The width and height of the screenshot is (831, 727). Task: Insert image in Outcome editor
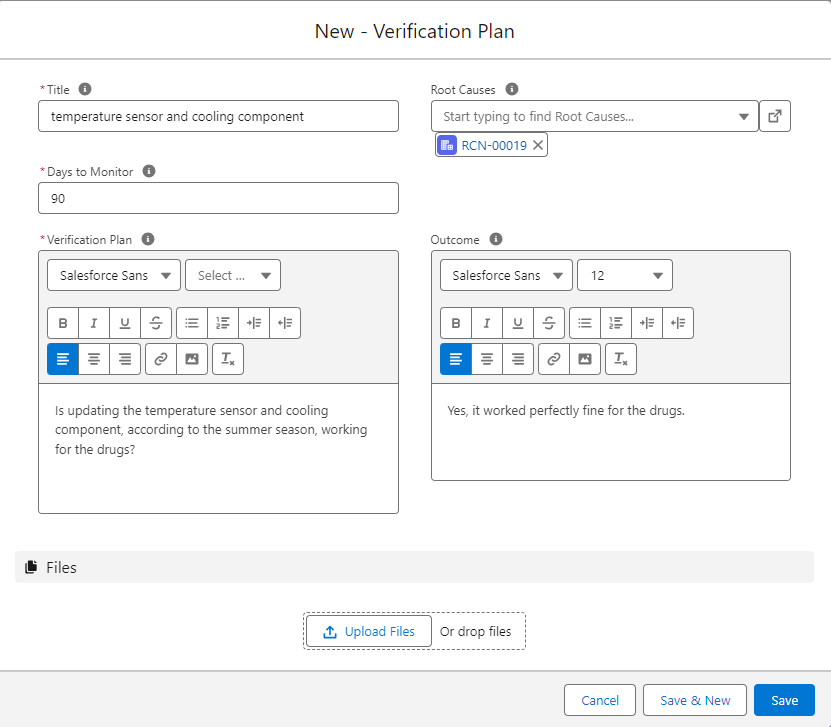coord(585,359)
